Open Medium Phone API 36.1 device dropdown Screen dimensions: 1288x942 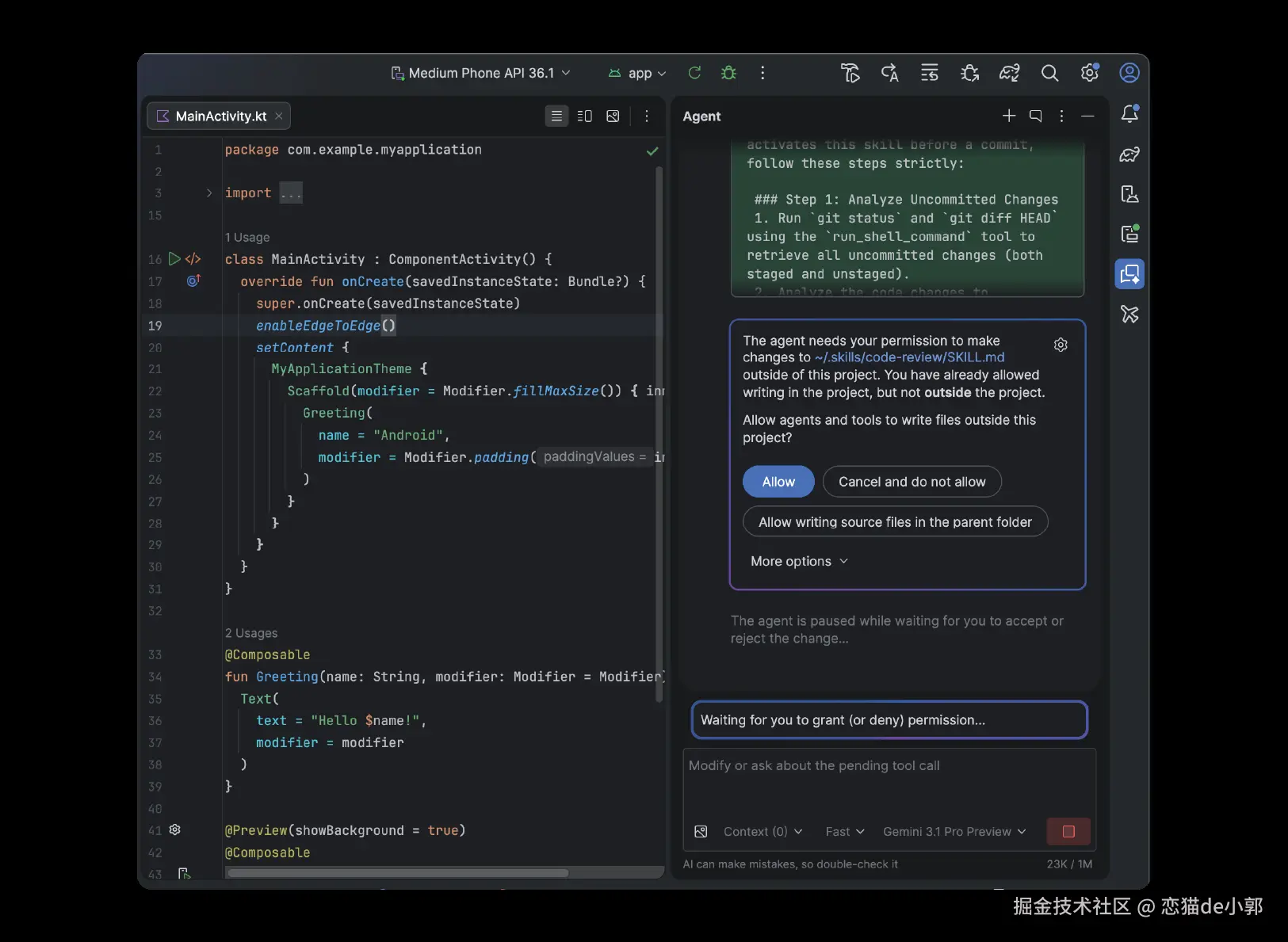(481, 73)
